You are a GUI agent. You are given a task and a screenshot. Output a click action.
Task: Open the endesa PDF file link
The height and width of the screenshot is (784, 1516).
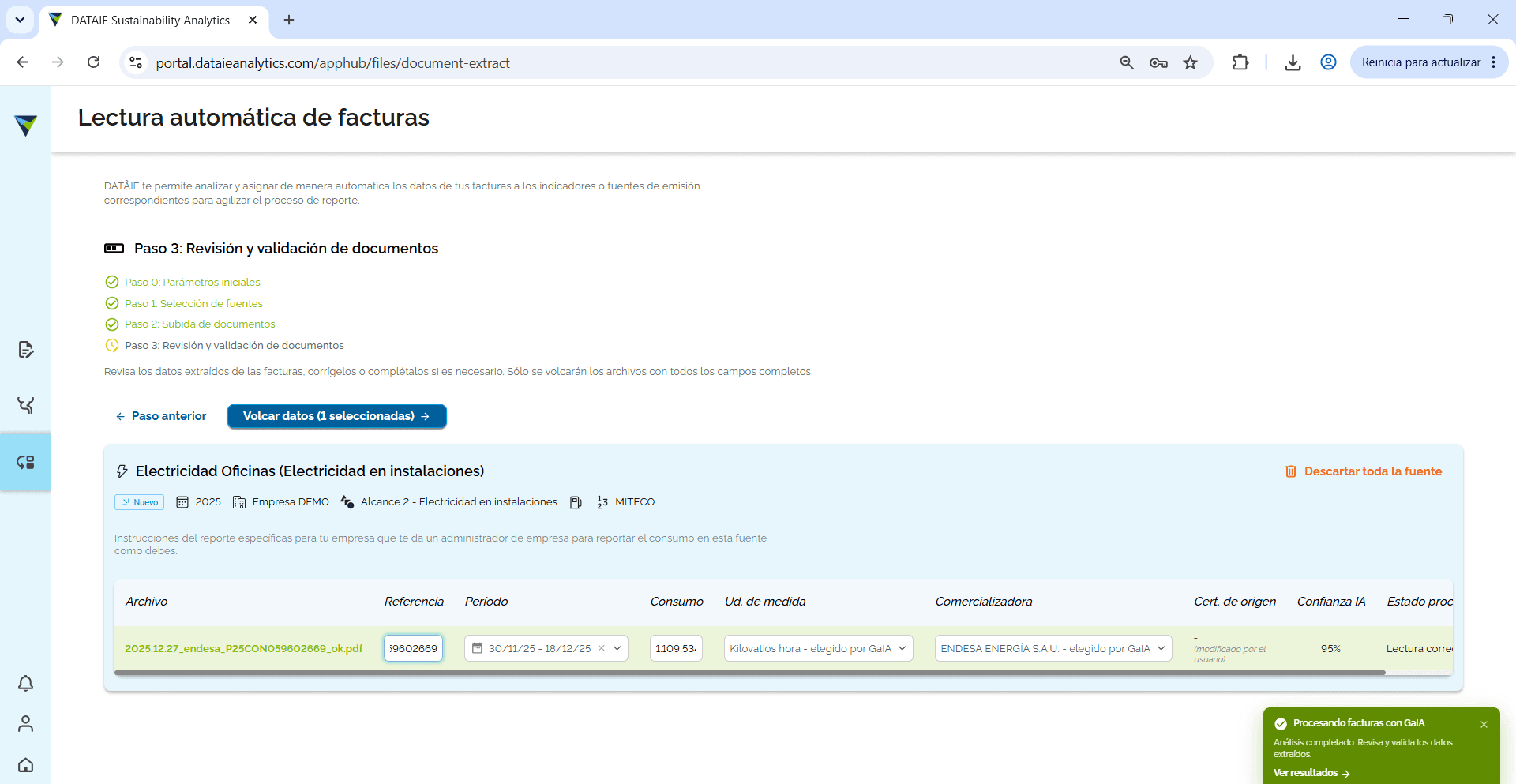tap(243, 648)
